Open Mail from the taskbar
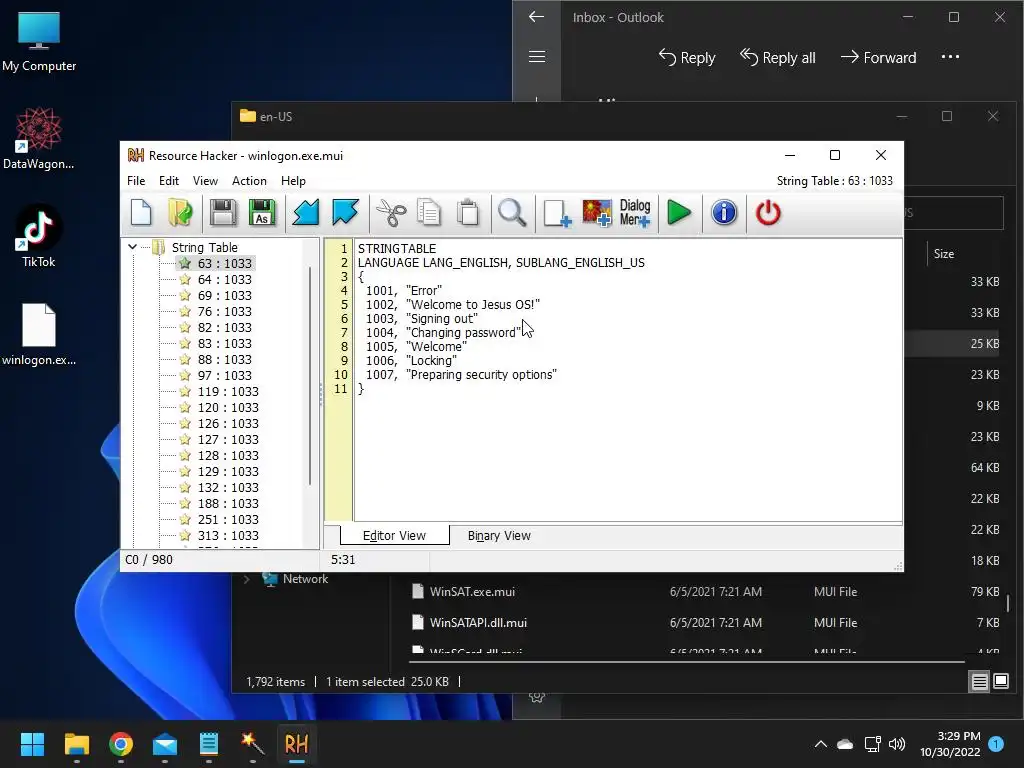 coord(165,744)
